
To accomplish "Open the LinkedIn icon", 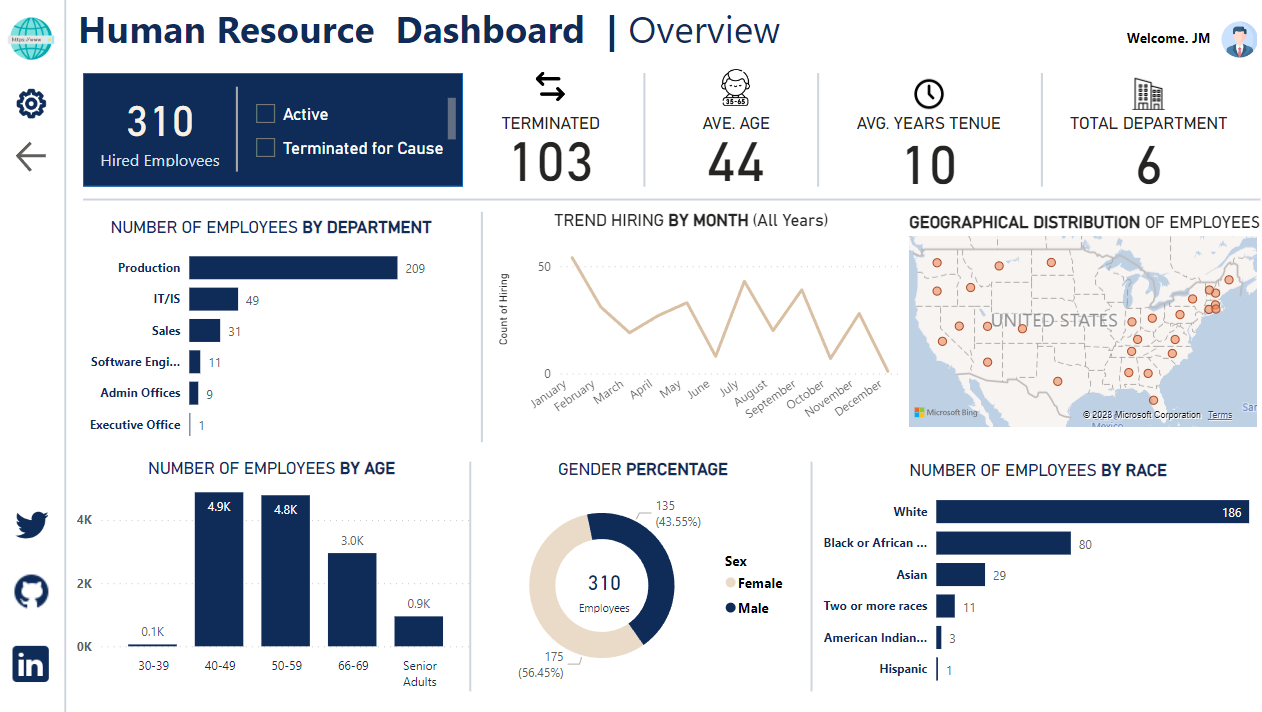I will [31, 664].
